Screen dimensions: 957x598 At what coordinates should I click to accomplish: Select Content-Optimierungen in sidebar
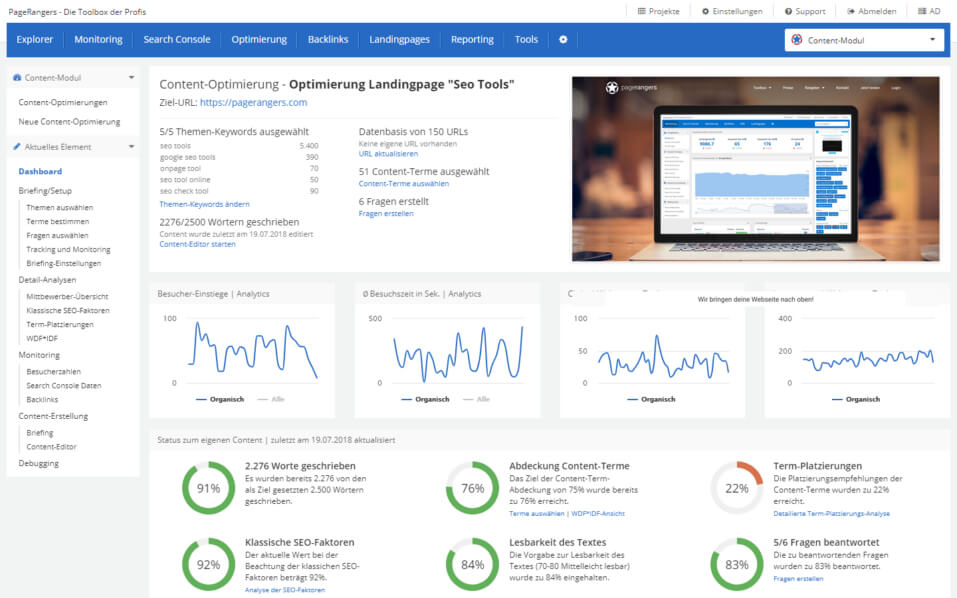click(x=63, y=103)
